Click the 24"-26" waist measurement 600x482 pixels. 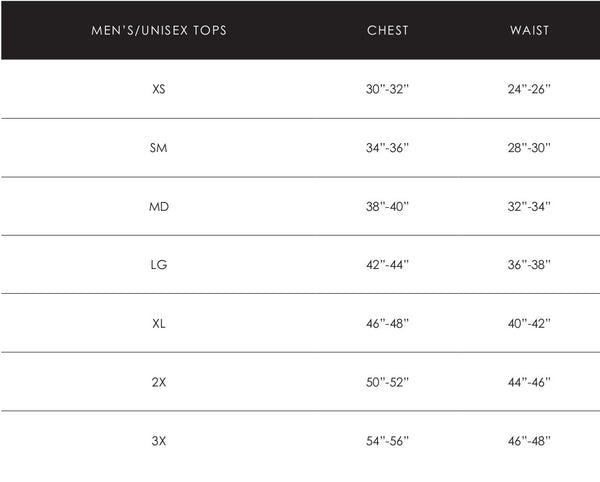[529, 89]
